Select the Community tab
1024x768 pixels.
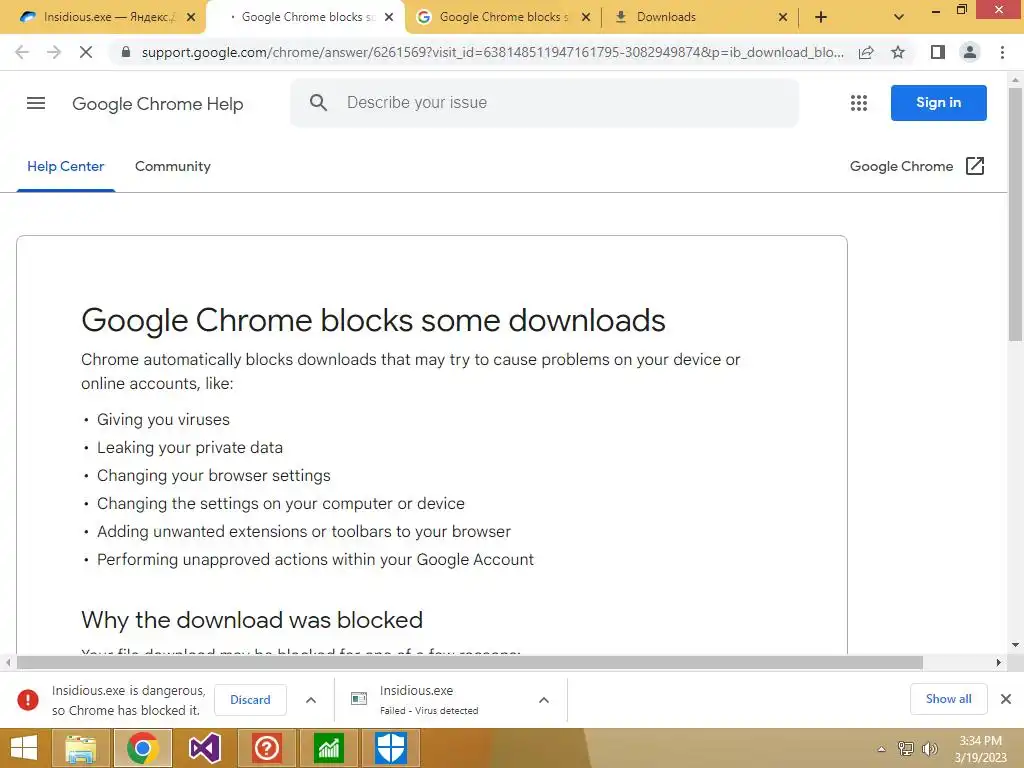click(x=172, y=167)
